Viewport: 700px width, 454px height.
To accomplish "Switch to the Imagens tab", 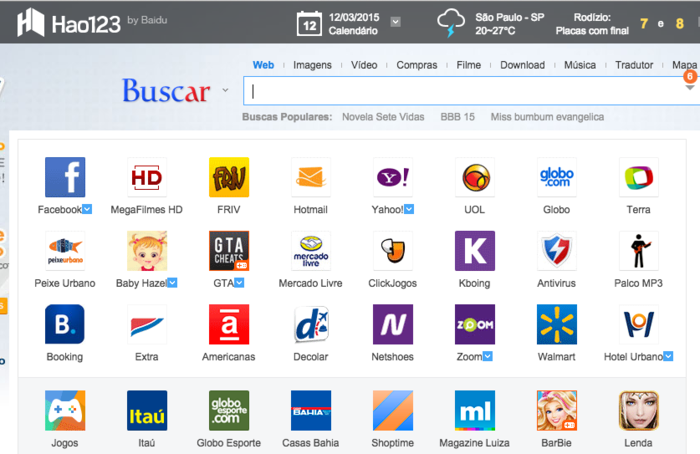I will click(312, 65).
